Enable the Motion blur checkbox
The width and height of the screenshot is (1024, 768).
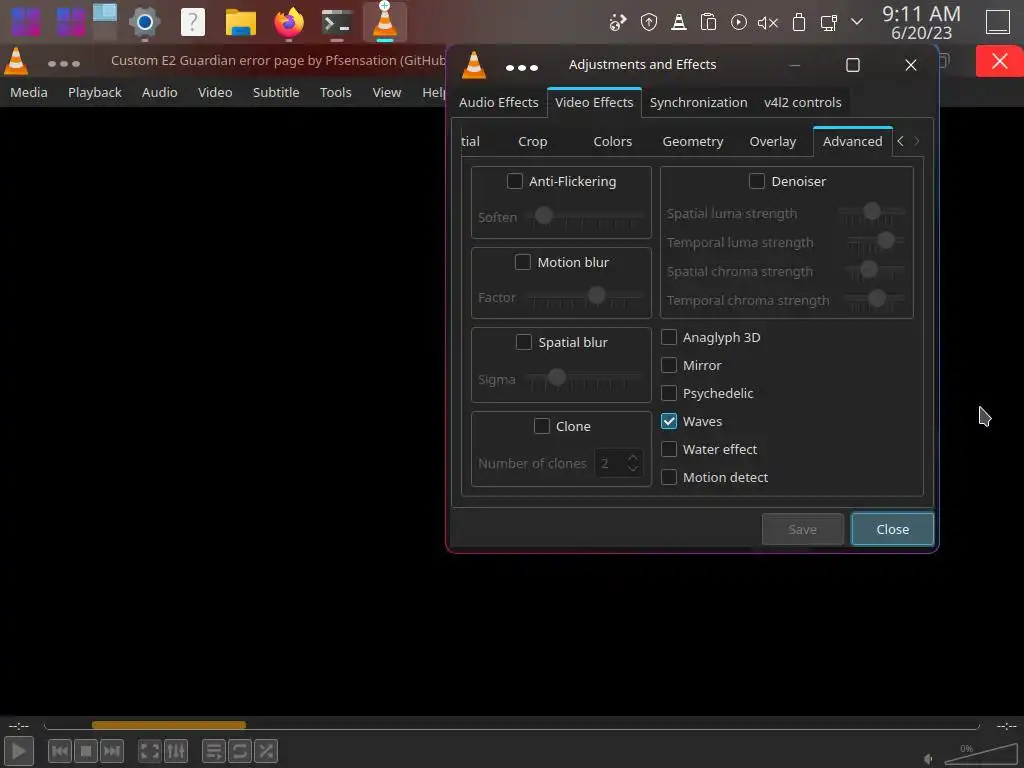tap(522, 263)
